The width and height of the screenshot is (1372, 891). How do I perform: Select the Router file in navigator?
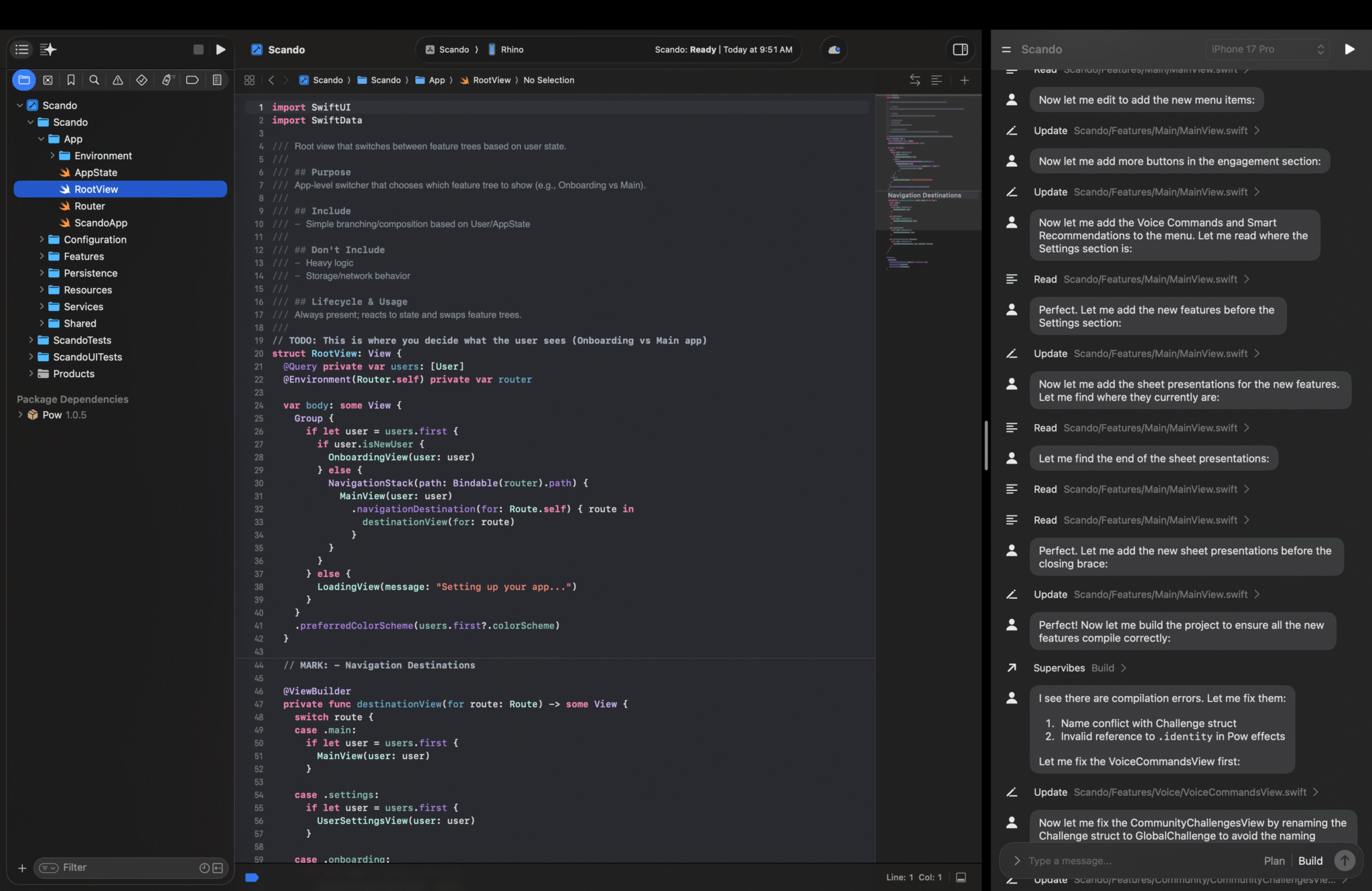point(90,206)
